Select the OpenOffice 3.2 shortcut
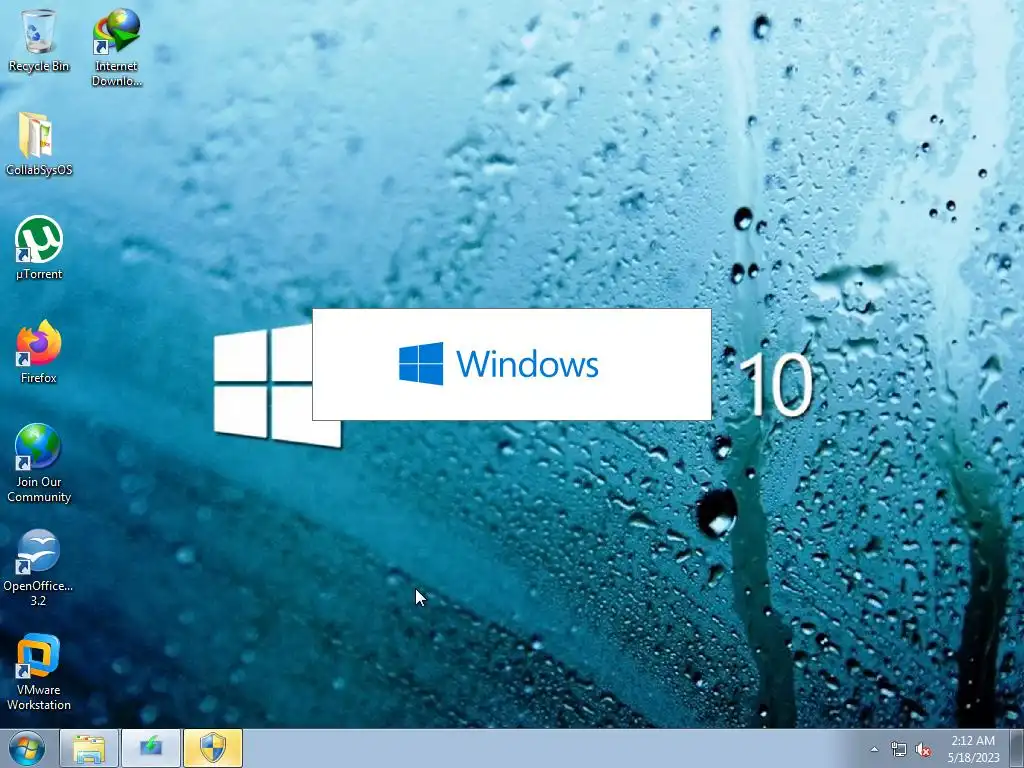1024x768 pixels. click(x=39, y=568)
